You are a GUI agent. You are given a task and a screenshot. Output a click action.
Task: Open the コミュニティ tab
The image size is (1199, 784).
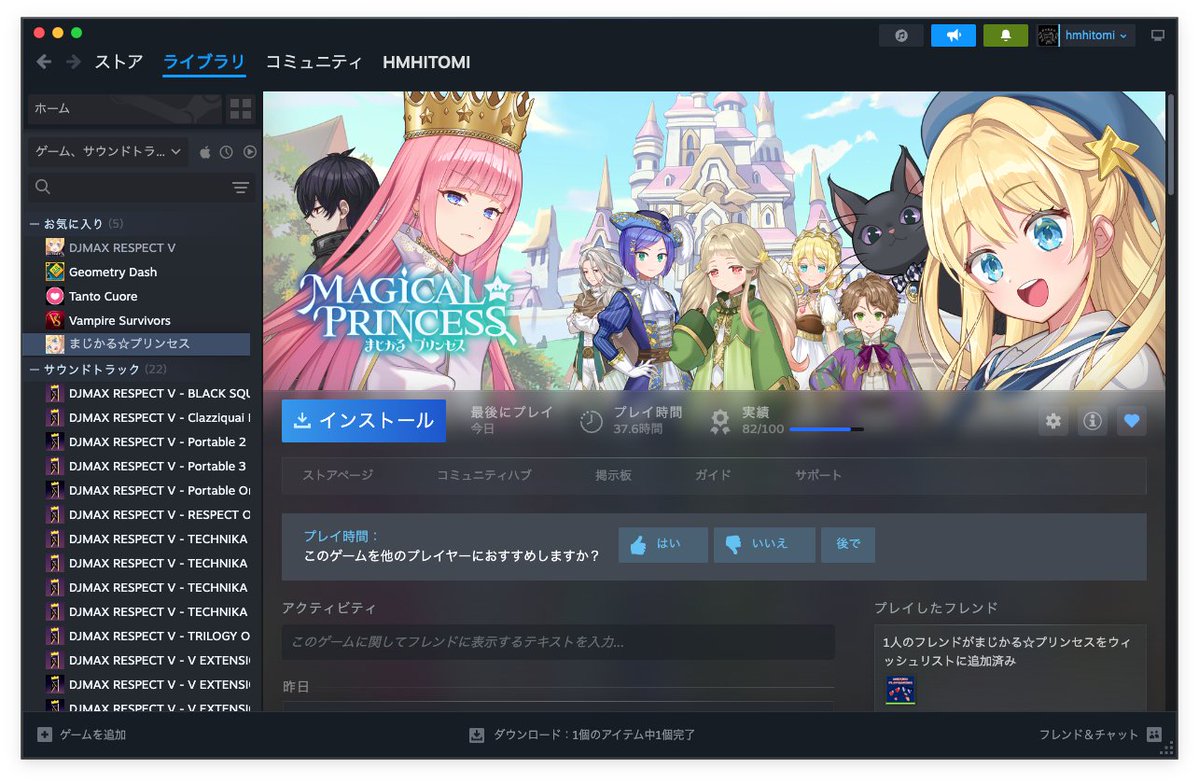tap(314, 62)
